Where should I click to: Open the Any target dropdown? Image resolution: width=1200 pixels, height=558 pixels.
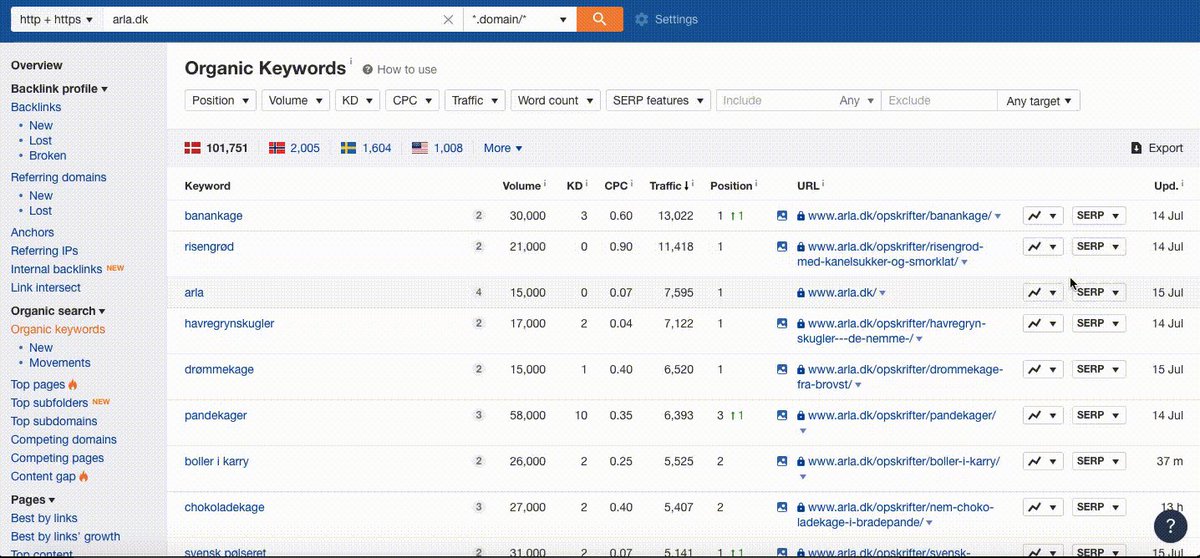(1038, 100)
